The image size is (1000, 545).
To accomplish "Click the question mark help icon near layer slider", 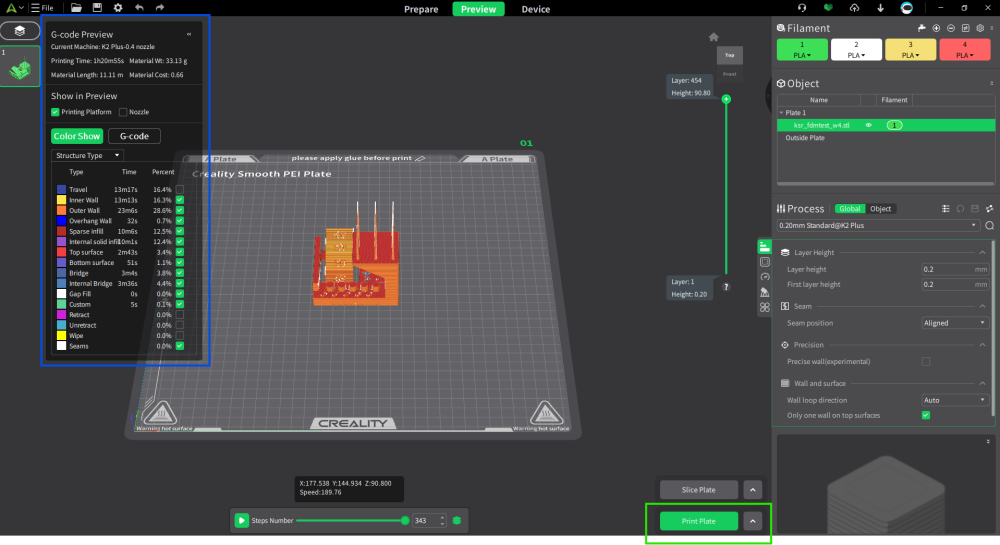I will tap(726, 287).
